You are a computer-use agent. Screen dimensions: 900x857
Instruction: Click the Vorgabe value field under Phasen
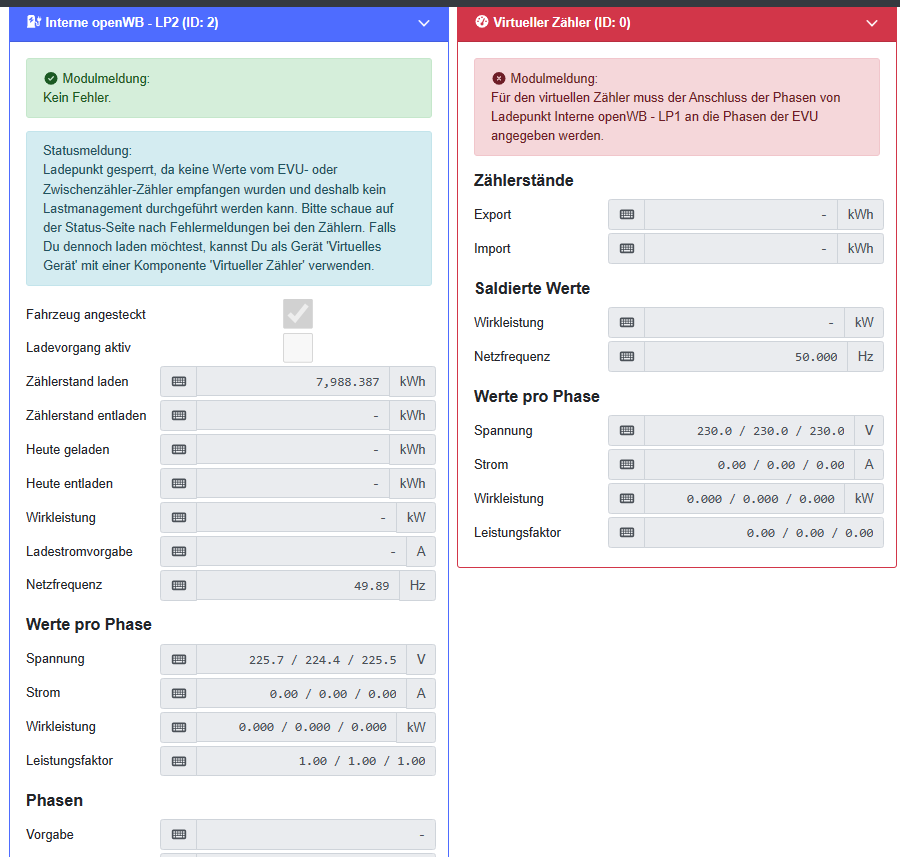(x=316, y=835)
